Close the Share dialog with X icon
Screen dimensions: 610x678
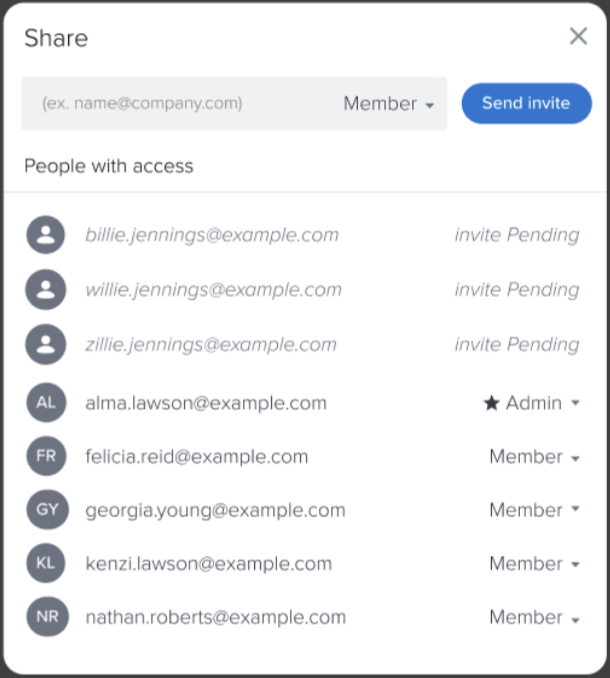[x=578, y=36]
